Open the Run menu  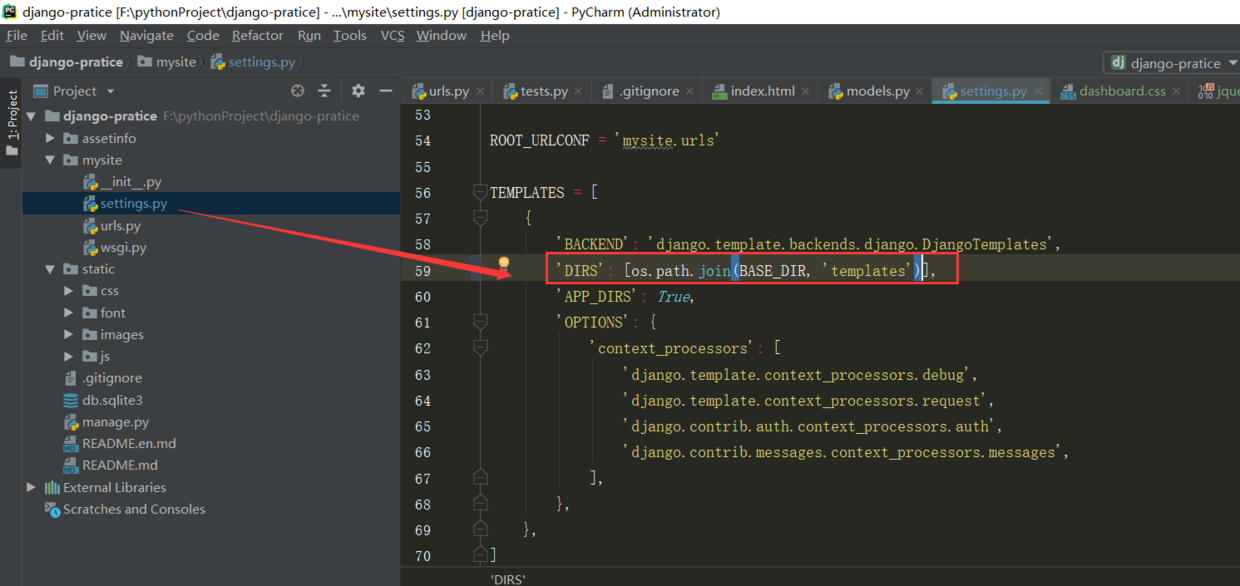coord(309,35)
